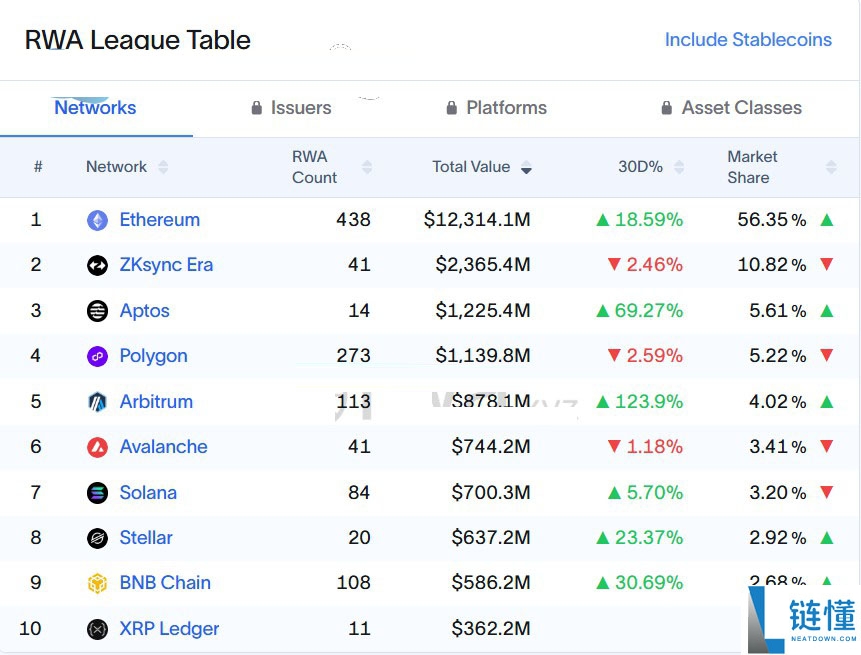Click the Include Stablecoins link
The width and height of the screenshot is (861, 655).
point(748,40)
